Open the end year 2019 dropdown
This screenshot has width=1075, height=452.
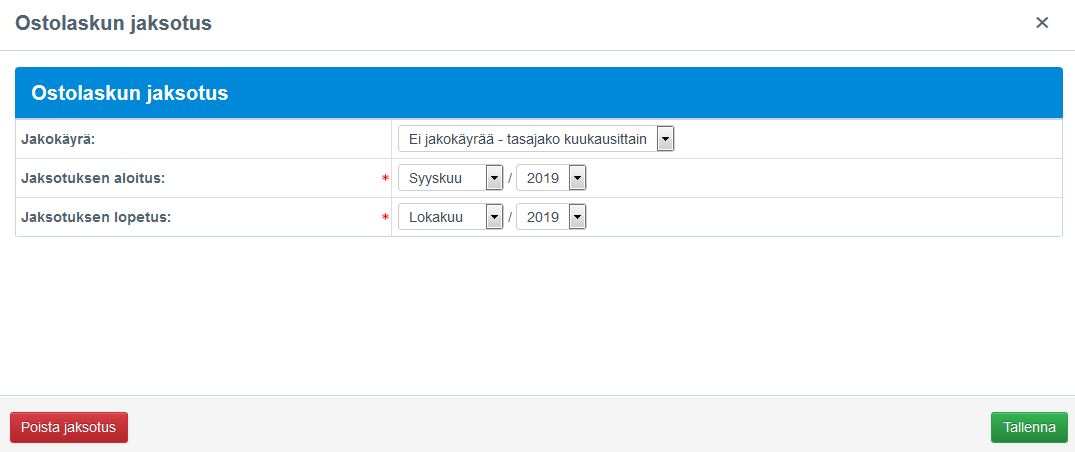pos(543,217)
